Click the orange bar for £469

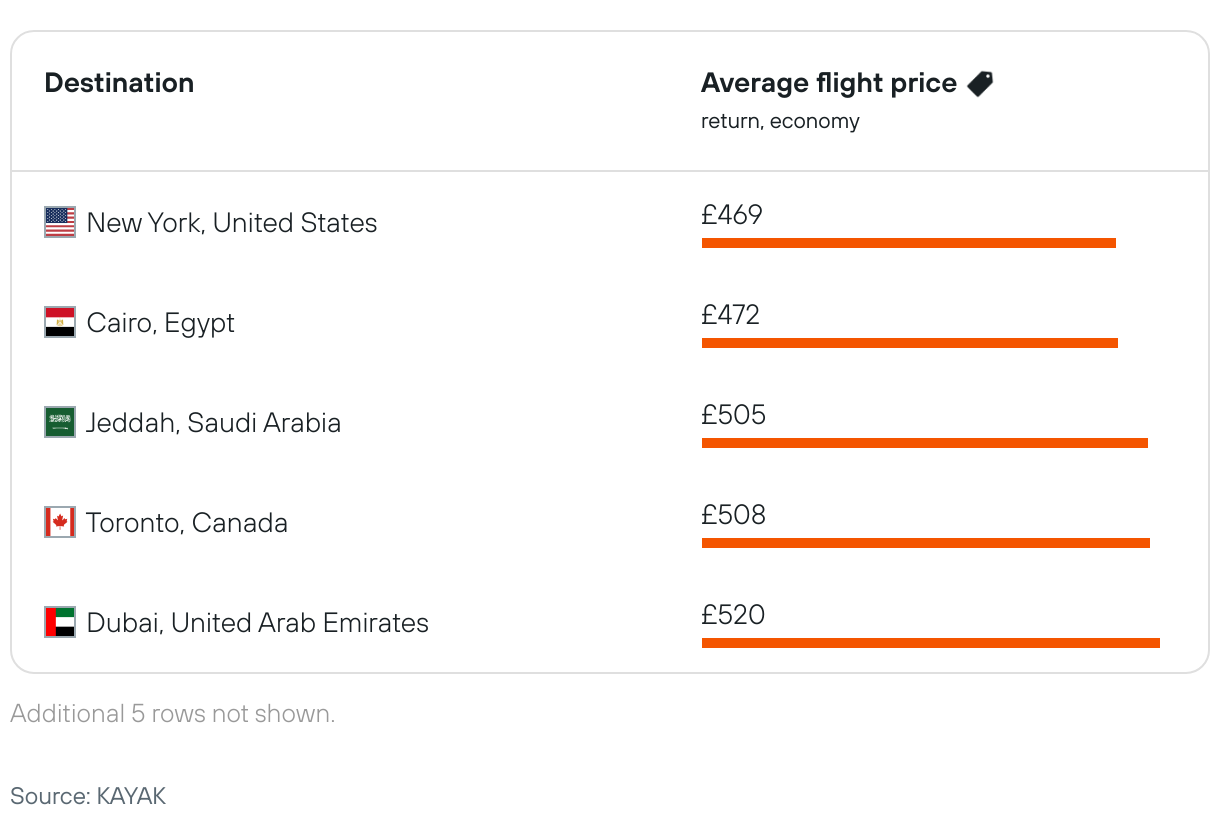pos(908,243)
